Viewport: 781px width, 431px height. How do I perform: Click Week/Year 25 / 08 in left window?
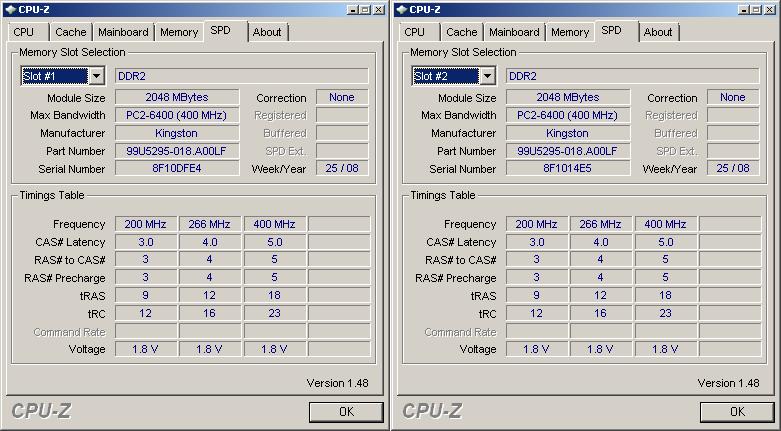[342, 168]
